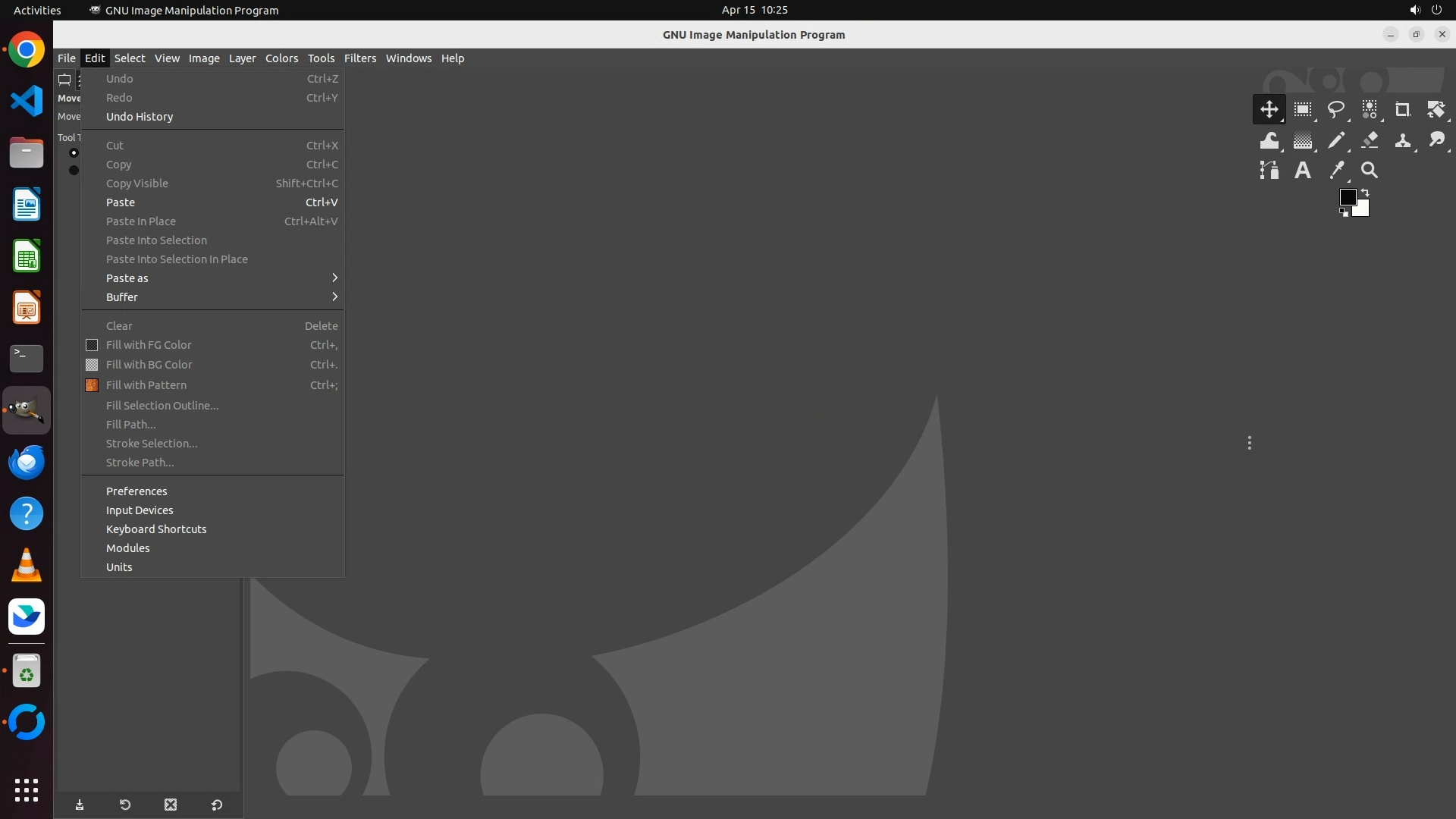Swap foreground and background colors arrow
This screenshot has width=1456, height=819.
pyautogui.click(x=1365, y=193)
